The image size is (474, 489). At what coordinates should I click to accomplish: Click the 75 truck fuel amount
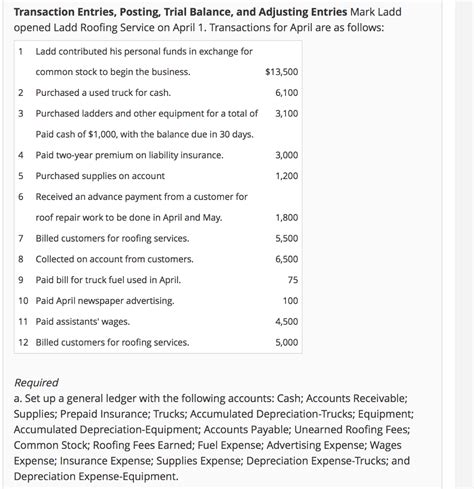click(293, 280)
